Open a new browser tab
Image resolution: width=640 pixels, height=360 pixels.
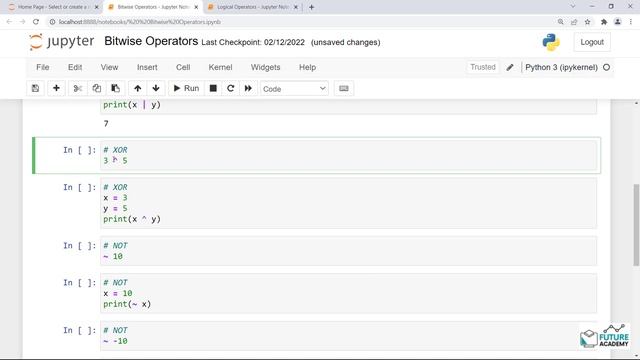click(311, 7)
